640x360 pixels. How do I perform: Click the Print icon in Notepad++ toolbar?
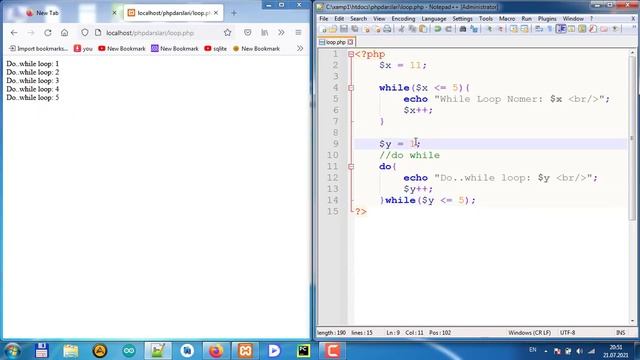click(387, 29)
